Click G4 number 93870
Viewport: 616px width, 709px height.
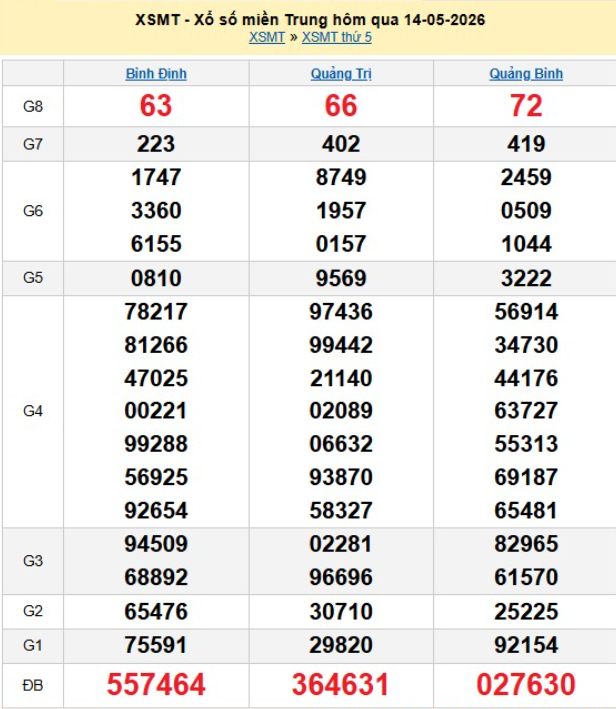pos(341,477)
